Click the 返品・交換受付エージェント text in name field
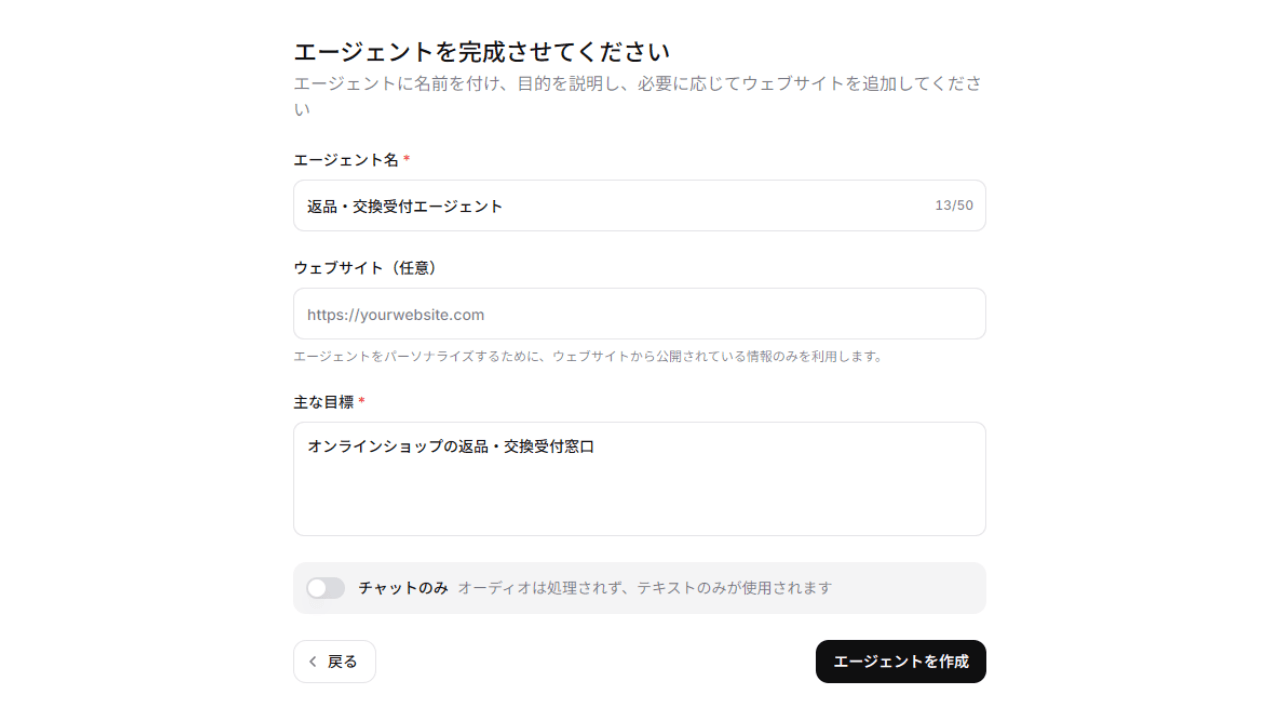1280x720 pixels. click(405, 207)
